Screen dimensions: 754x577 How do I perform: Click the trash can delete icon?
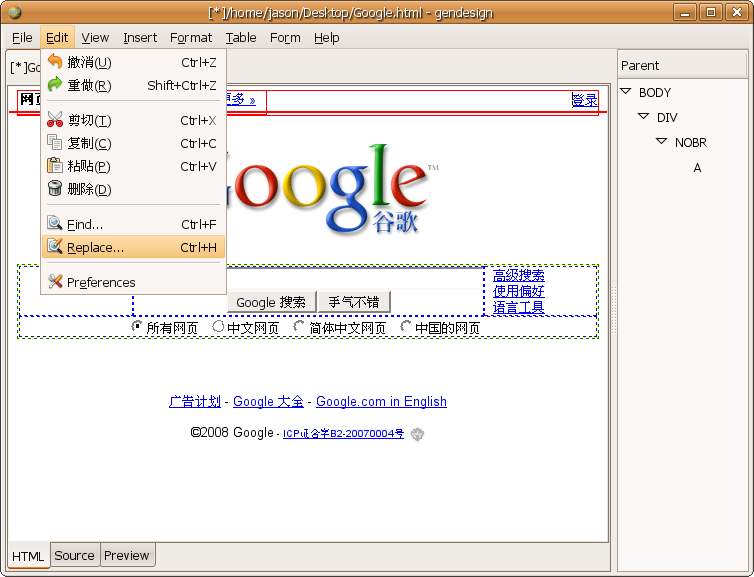coord(55,188)
